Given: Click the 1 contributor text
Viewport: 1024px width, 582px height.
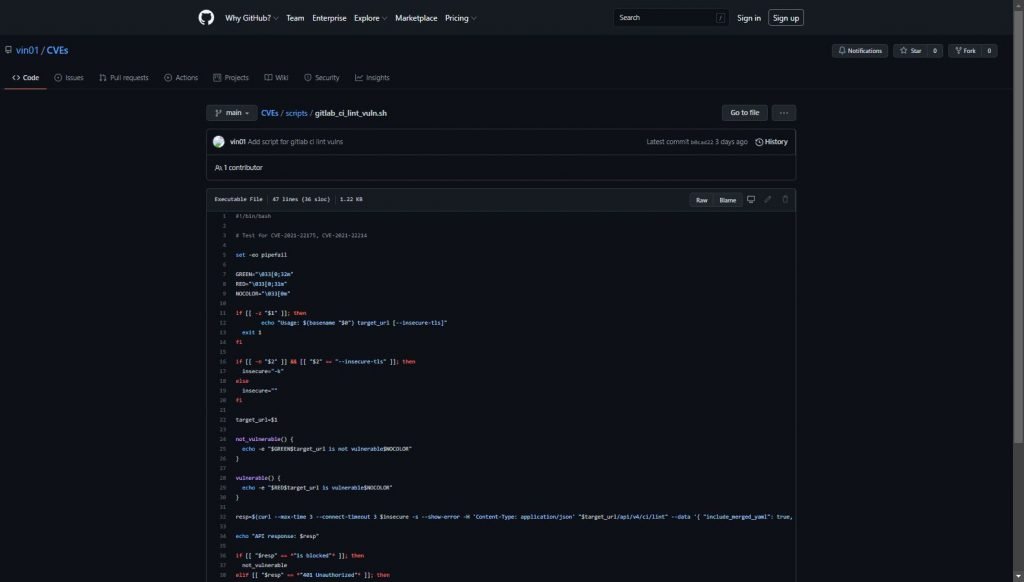Looking at the screenshot, I should point(242,168).
